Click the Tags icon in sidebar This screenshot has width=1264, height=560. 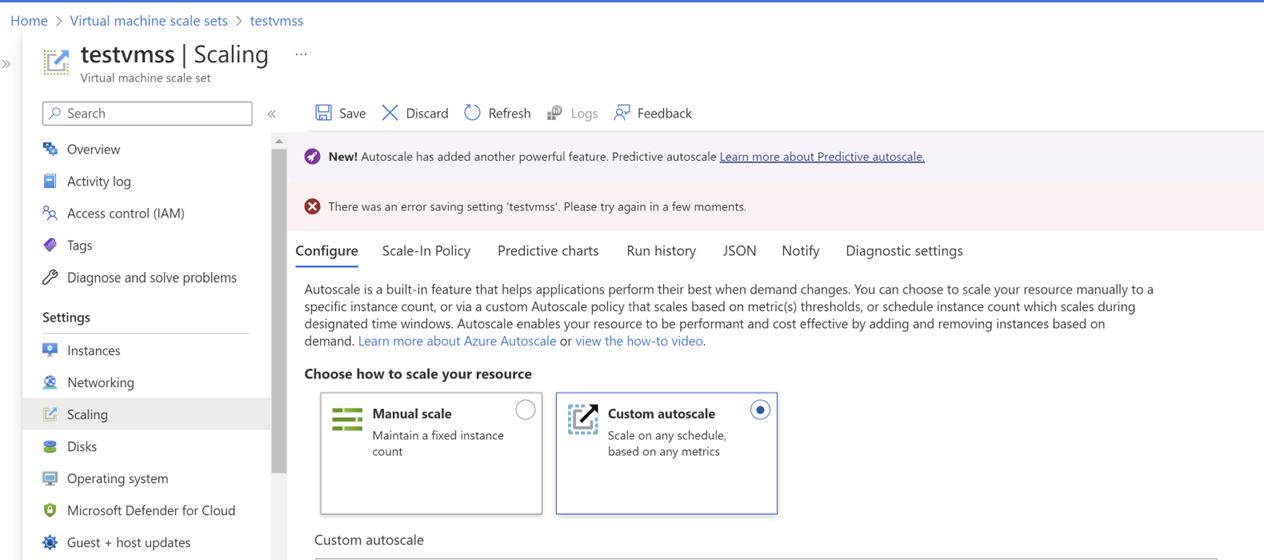[x=50, y=245]
